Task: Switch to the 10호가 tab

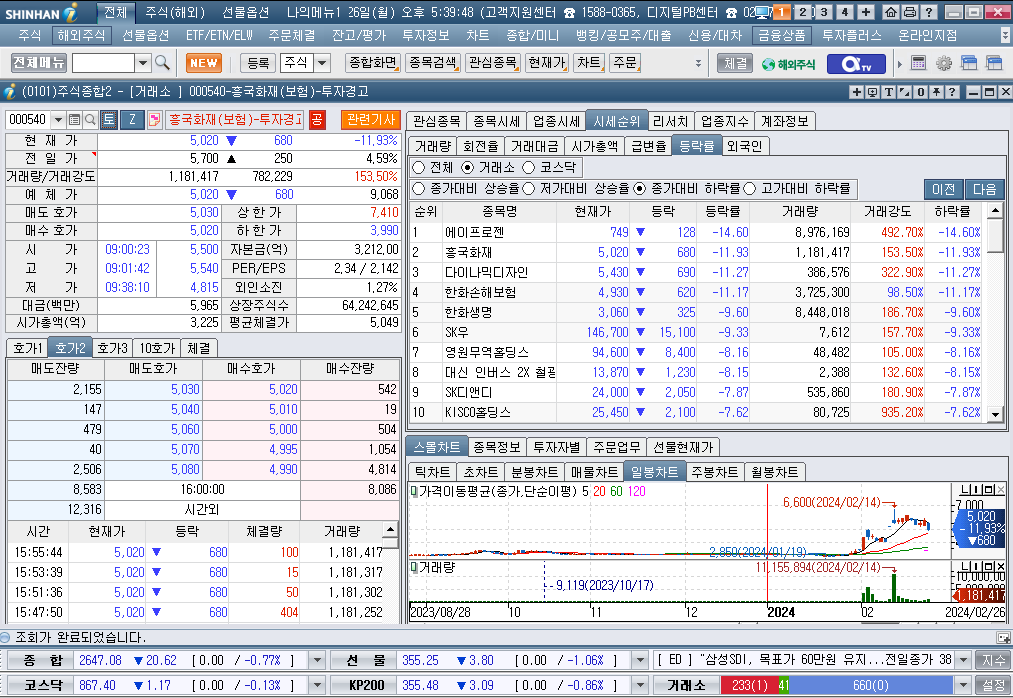Action: [x=157, y=348]
